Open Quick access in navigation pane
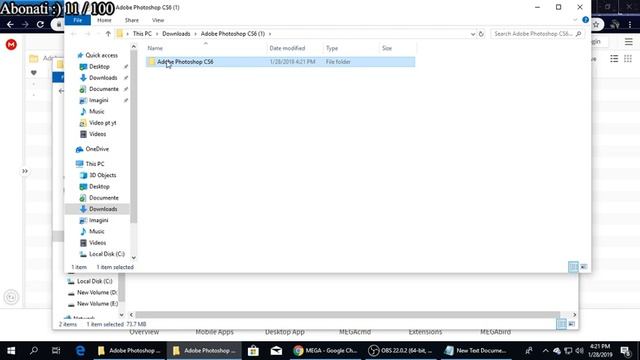Screen dimensions: 640x360 101,55
